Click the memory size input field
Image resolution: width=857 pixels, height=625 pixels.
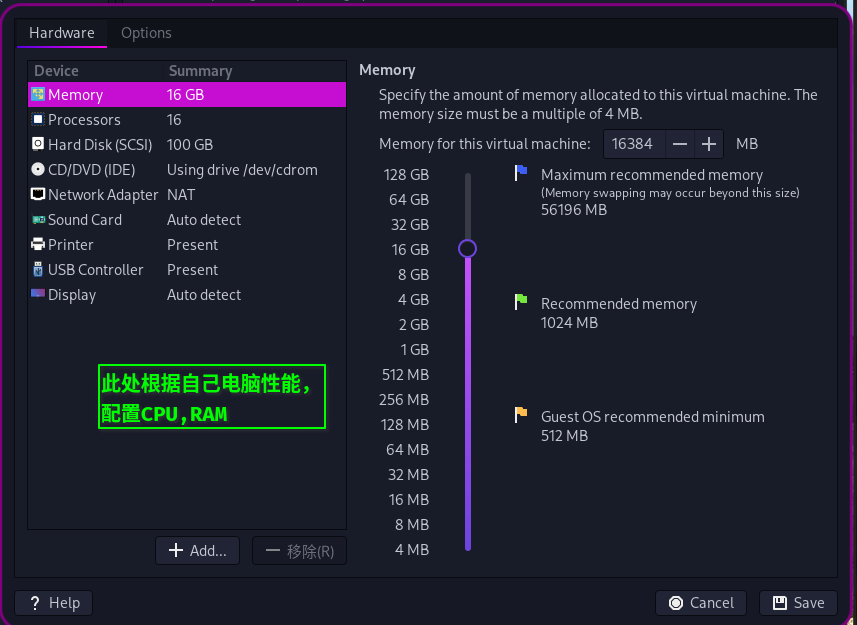point(633,144)
